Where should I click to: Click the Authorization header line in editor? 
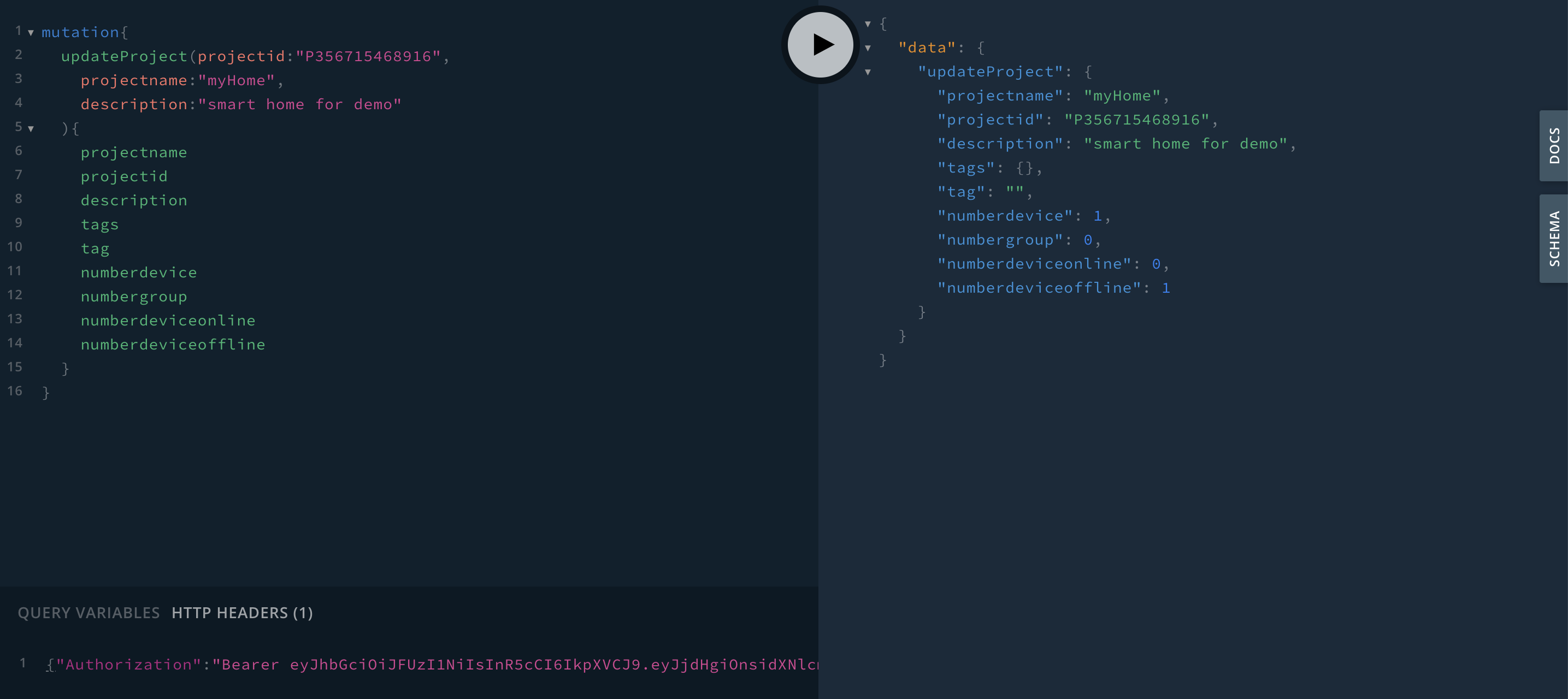pos(432,665)
